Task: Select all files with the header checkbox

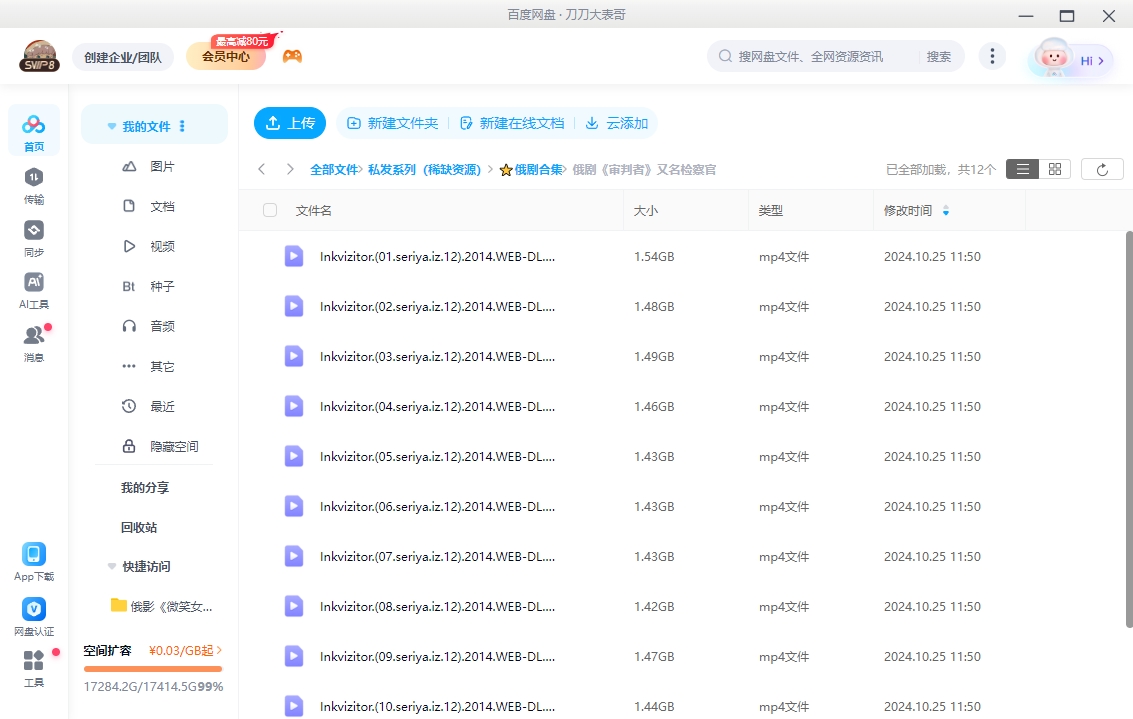Action: coord(268,210)
